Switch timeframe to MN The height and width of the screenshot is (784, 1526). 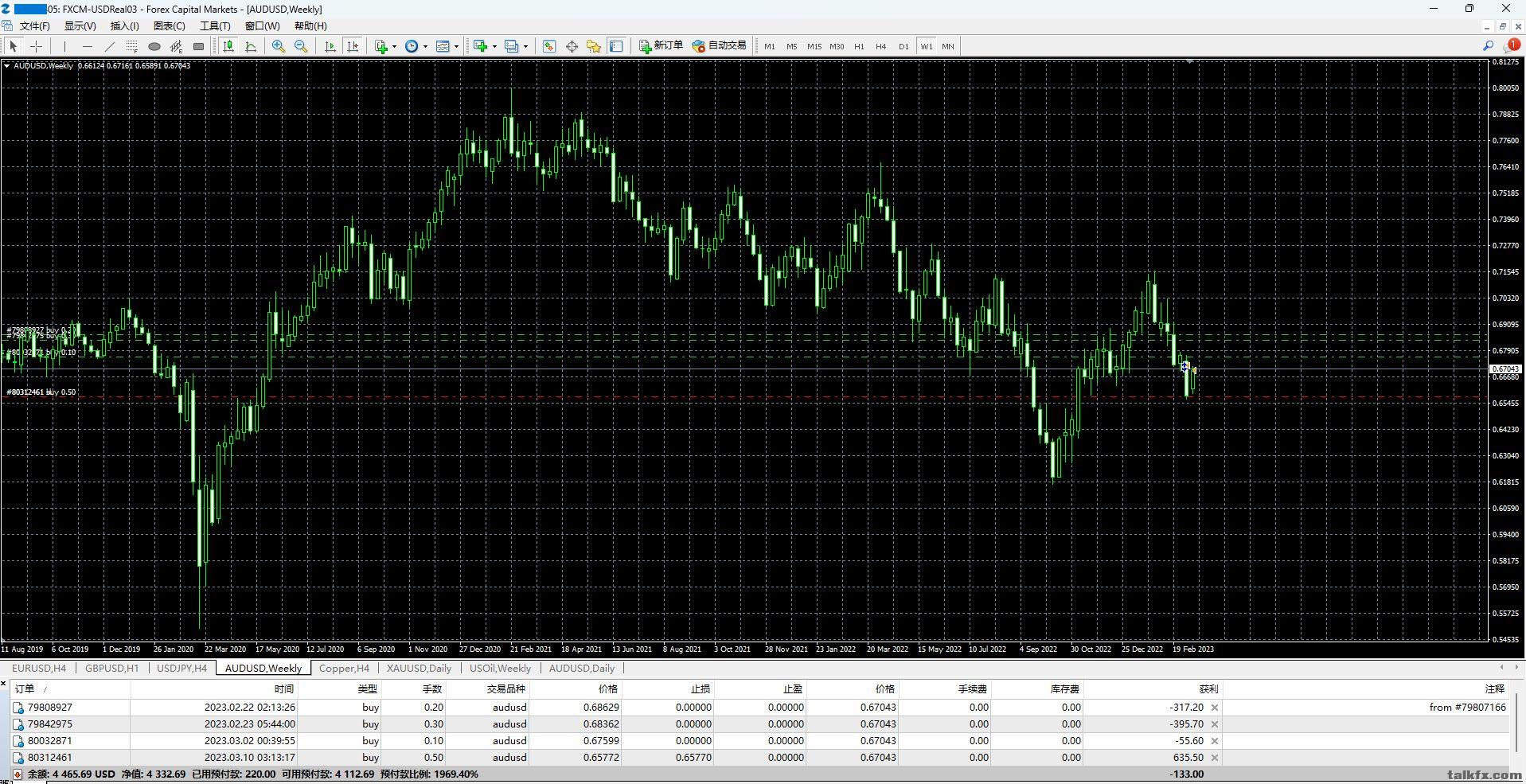[x=948, y=46]
